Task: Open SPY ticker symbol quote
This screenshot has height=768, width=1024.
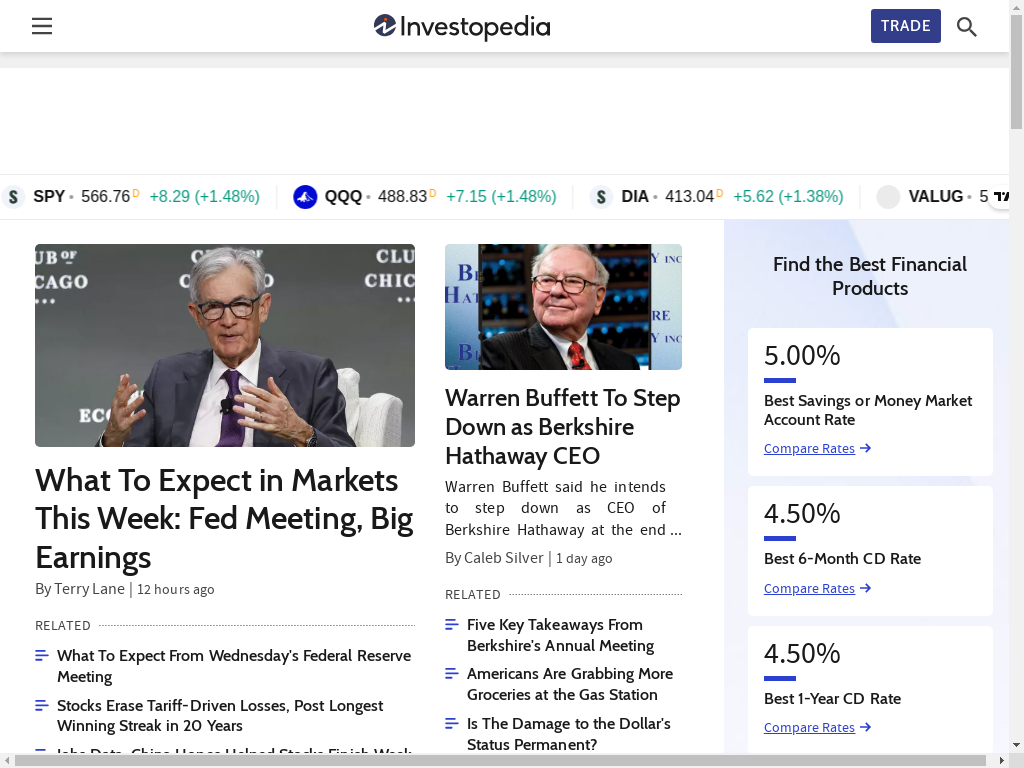Action: tap(49, 197)
